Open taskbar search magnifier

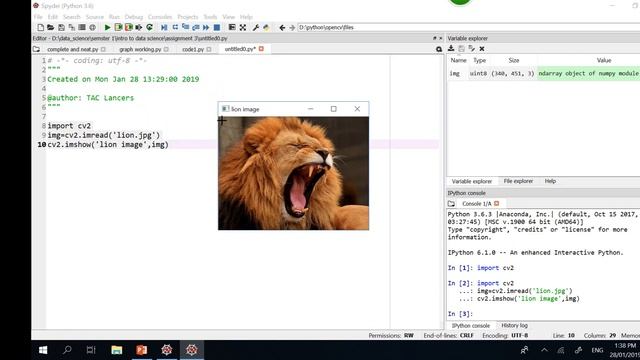click(x=67, y=350)
